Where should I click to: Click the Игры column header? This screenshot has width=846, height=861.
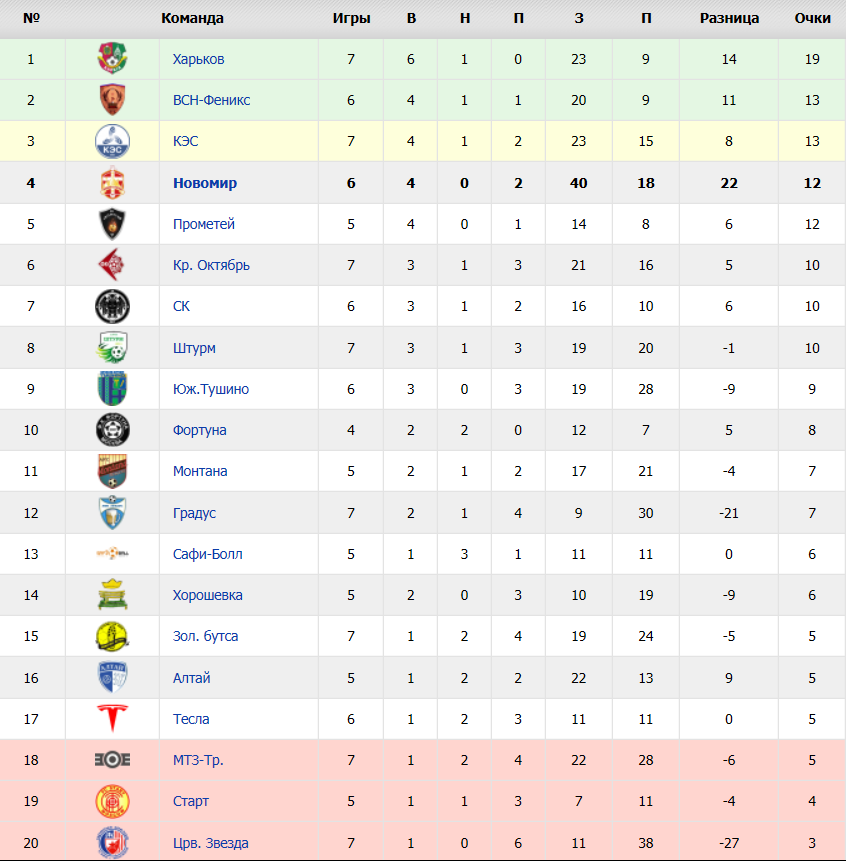tap(351, 18)
